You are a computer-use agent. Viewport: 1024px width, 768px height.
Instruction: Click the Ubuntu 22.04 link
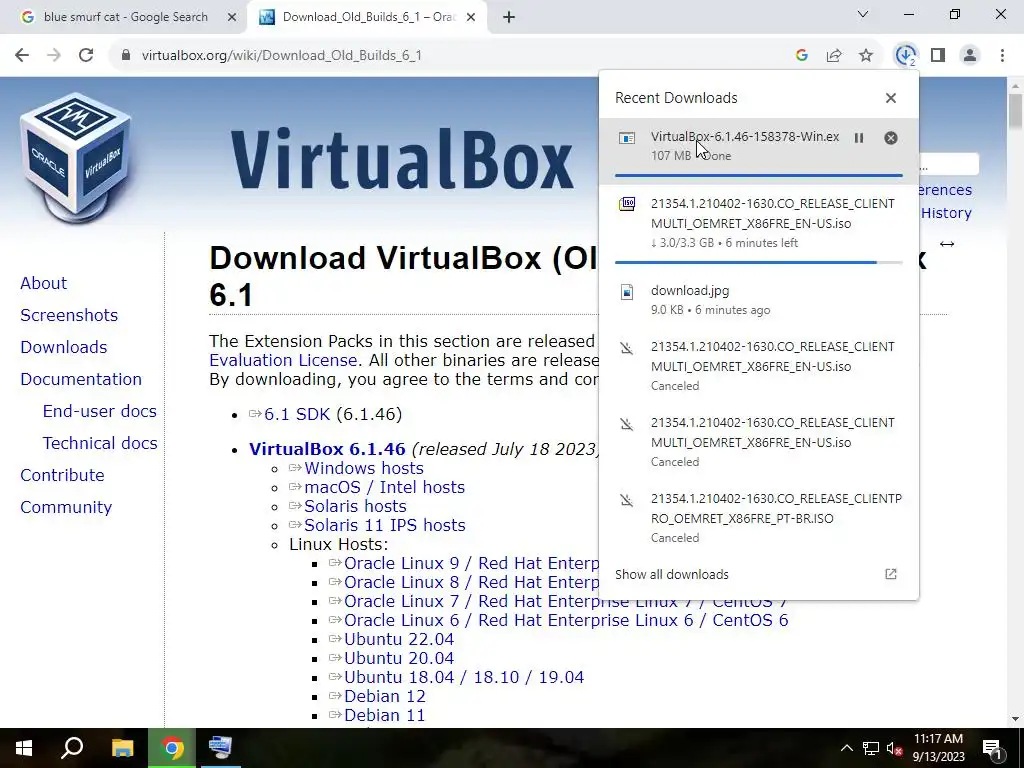pos(399,639)
